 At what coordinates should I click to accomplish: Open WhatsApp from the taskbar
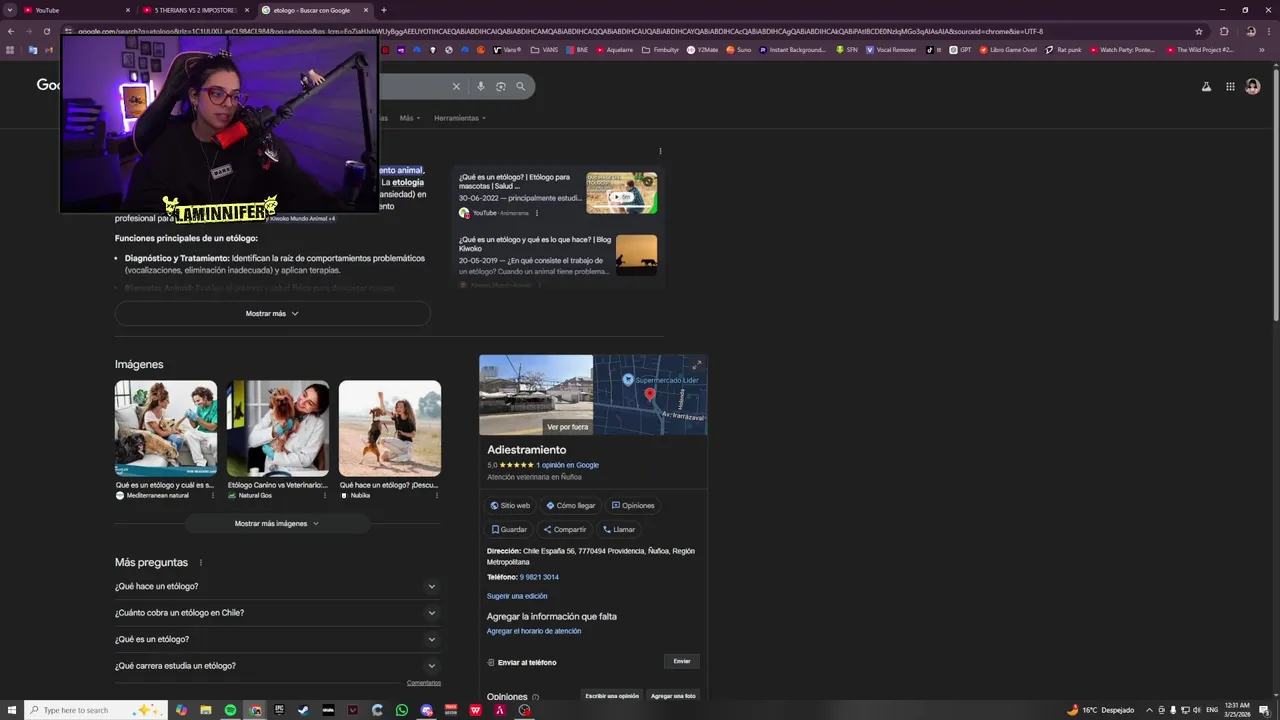402,710
